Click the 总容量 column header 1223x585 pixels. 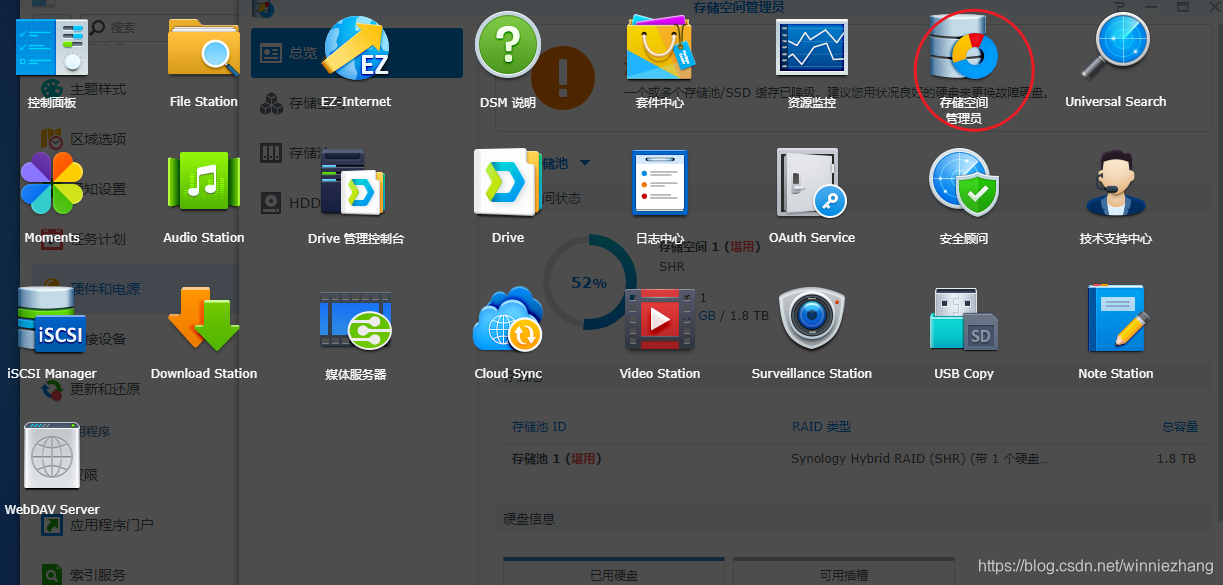point(1180,426)
